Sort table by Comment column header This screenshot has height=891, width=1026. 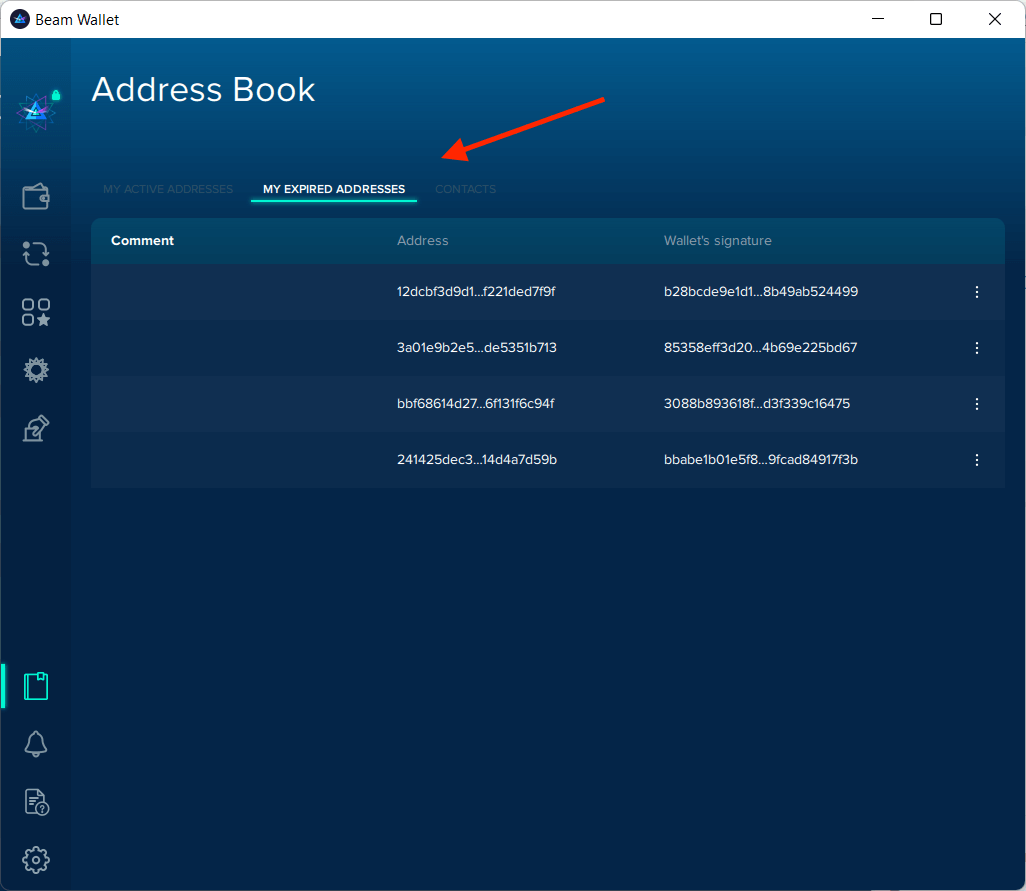(x=143, y=241)
